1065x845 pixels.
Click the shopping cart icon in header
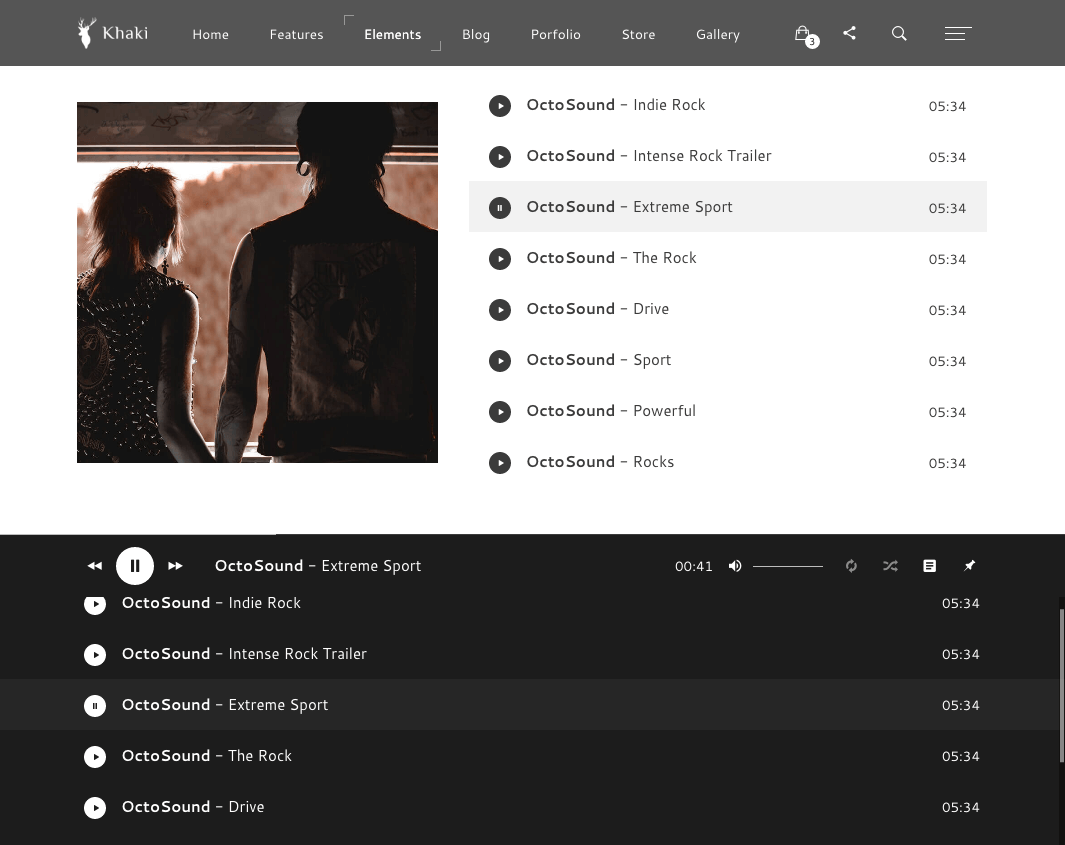803,34
